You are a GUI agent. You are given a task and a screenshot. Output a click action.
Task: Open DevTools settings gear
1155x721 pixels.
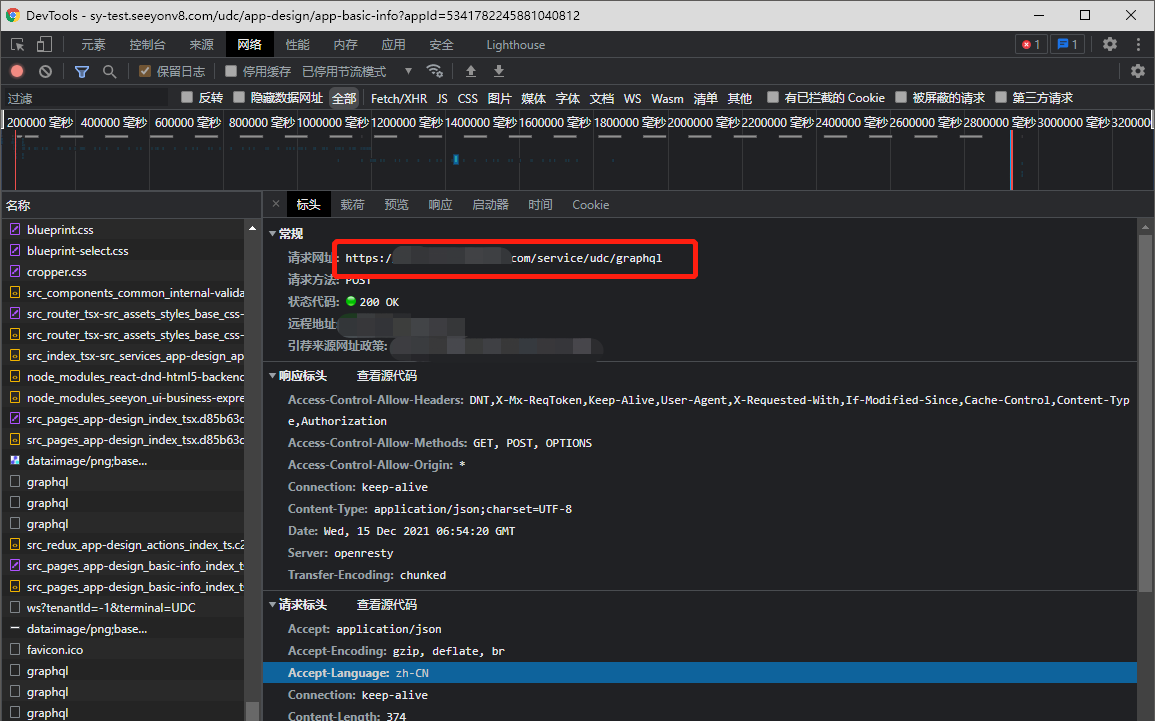(1109, 44)
